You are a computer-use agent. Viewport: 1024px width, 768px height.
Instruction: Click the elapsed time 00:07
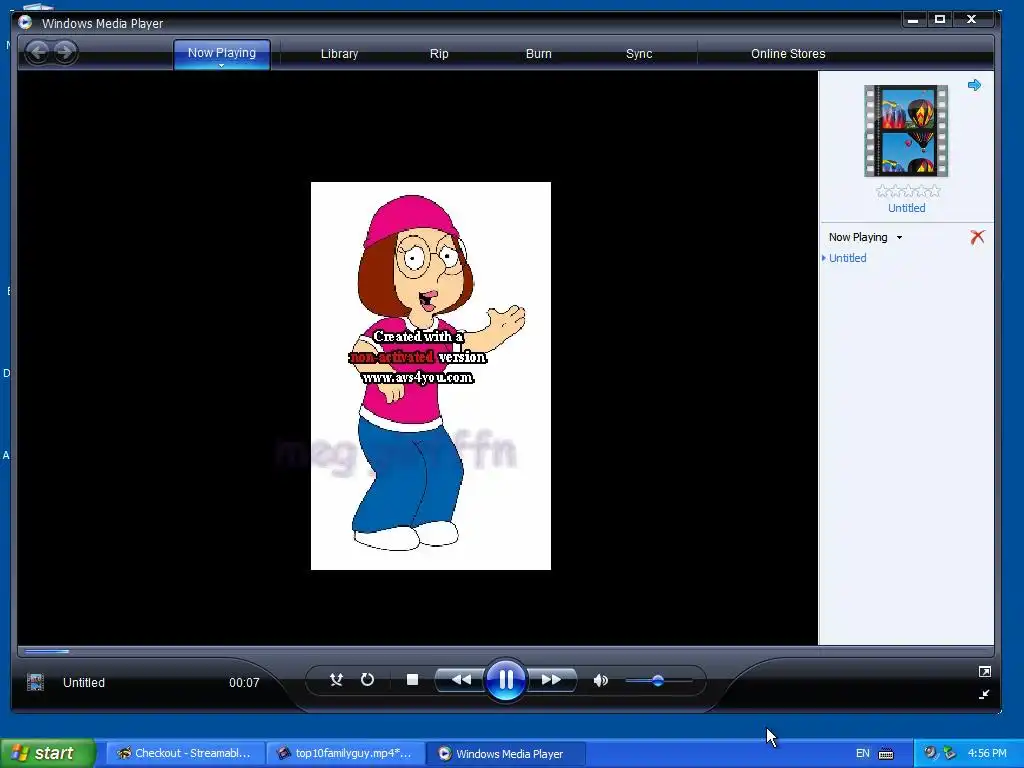coord(244,682)
